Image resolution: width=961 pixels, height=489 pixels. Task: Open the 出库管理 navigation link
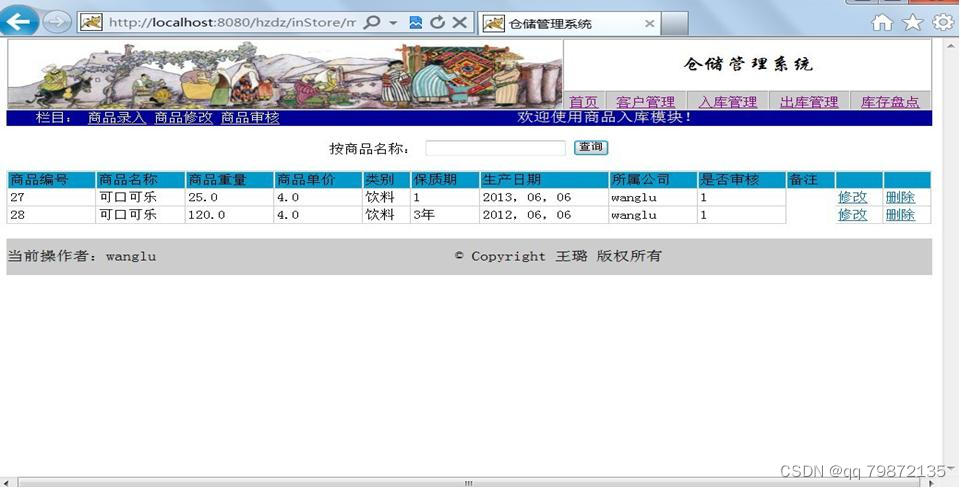click(x=809, y=102)
